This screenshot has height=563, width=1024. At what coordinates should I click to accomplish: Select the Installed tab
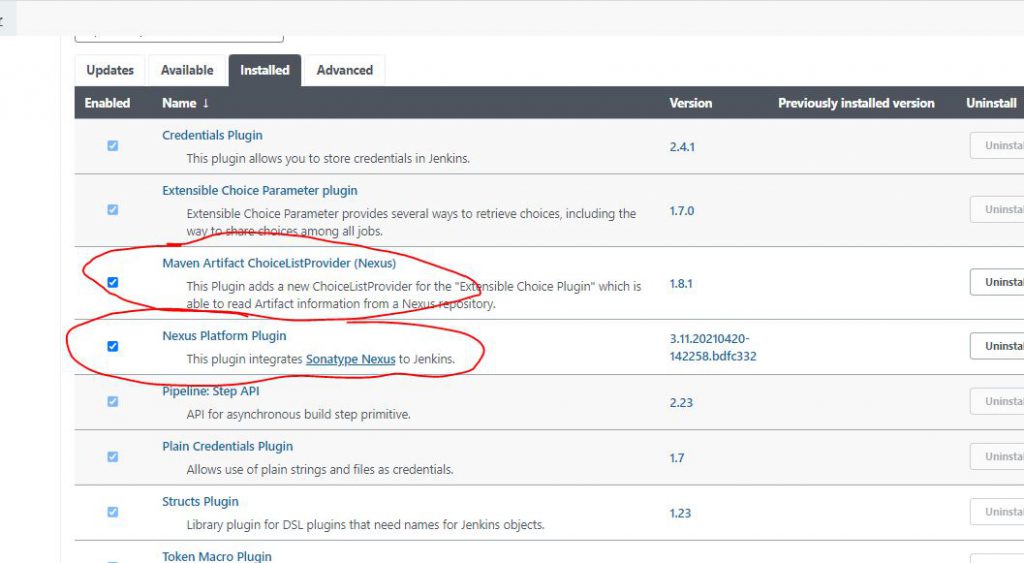pos(264,70)
